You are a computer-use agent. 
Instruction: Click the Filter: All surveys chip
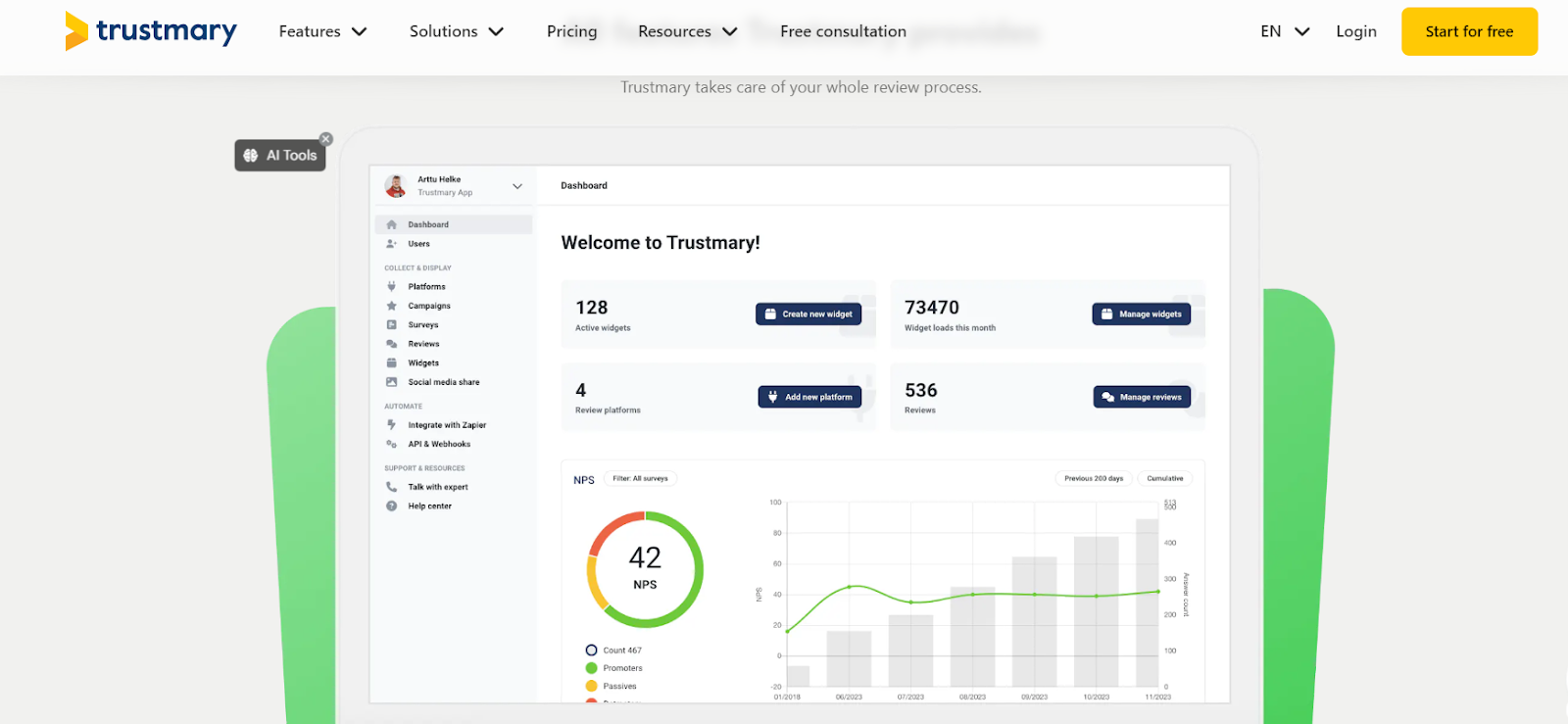641,479
